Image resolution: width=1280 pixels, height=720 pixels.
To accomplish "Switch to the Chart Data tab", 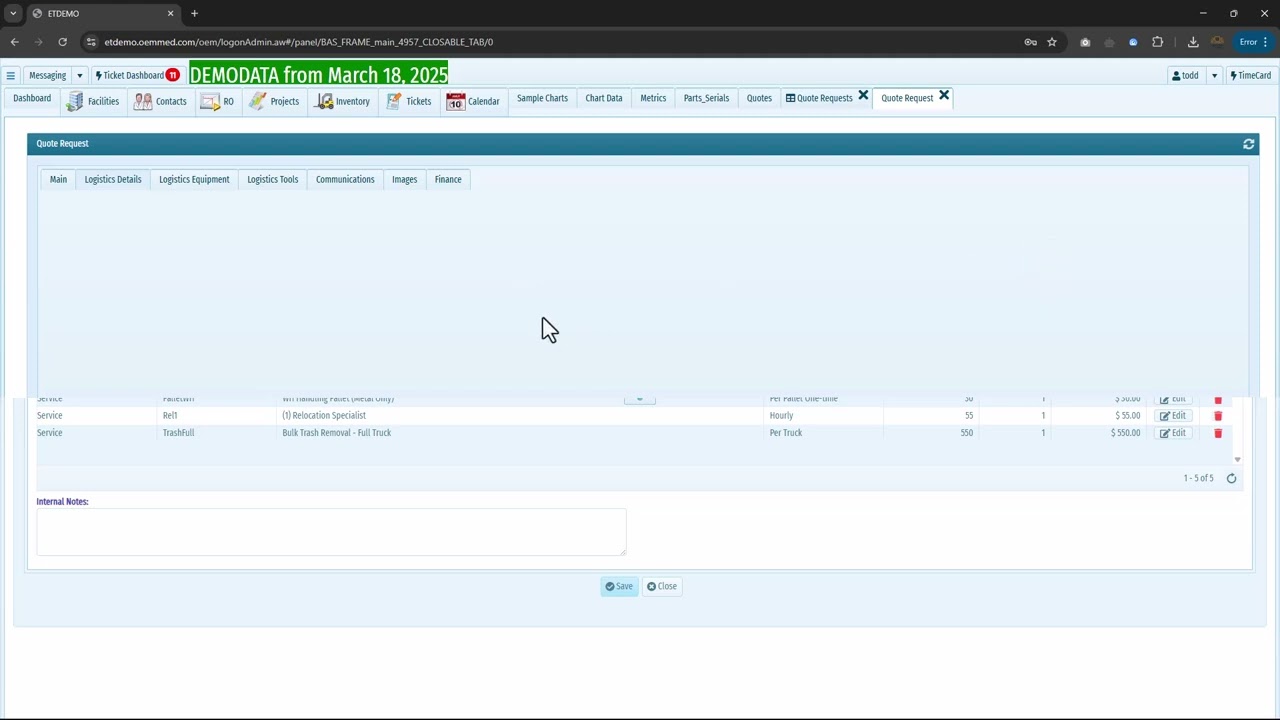I will tap(604, 98).
